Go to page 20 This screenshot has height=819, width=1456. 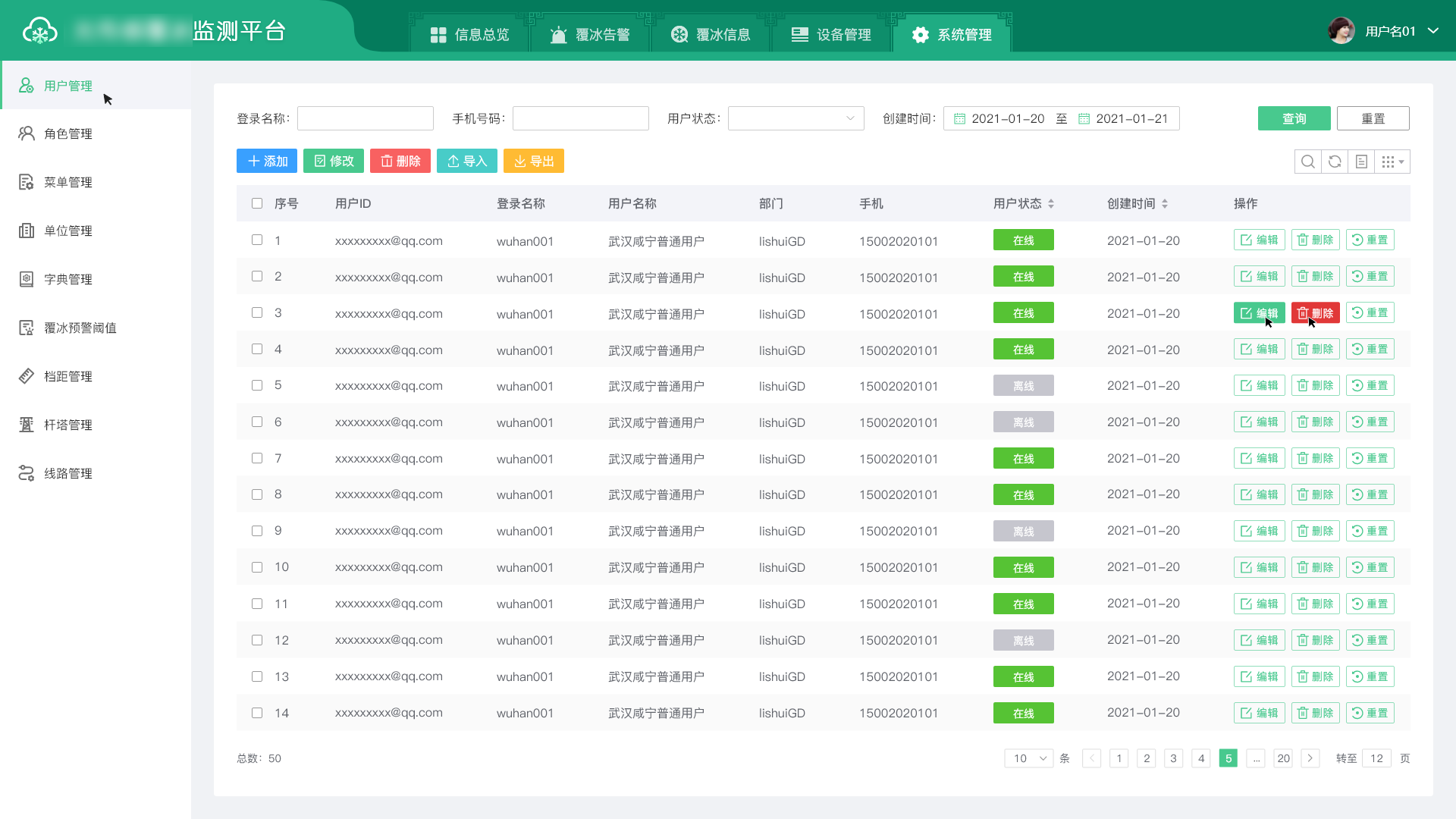click(1283, 758)
